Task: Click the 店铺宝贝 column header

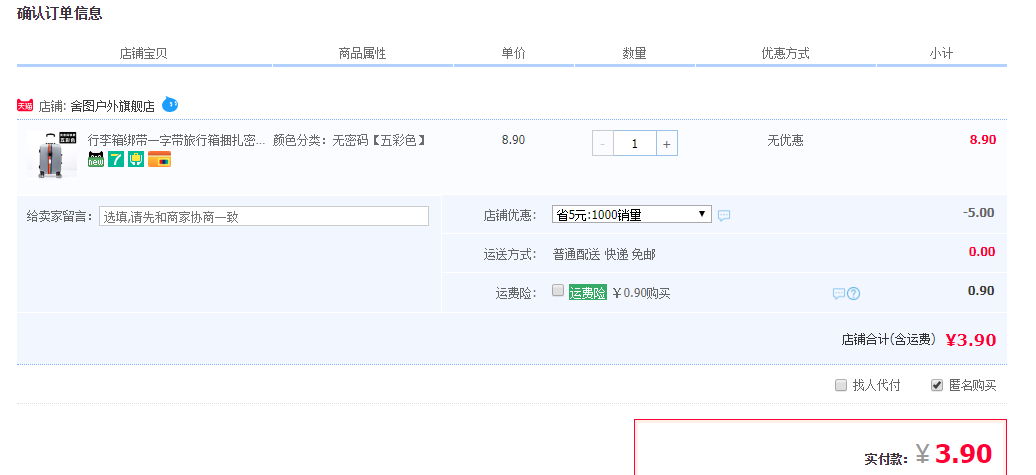Action: click(143, 54)
